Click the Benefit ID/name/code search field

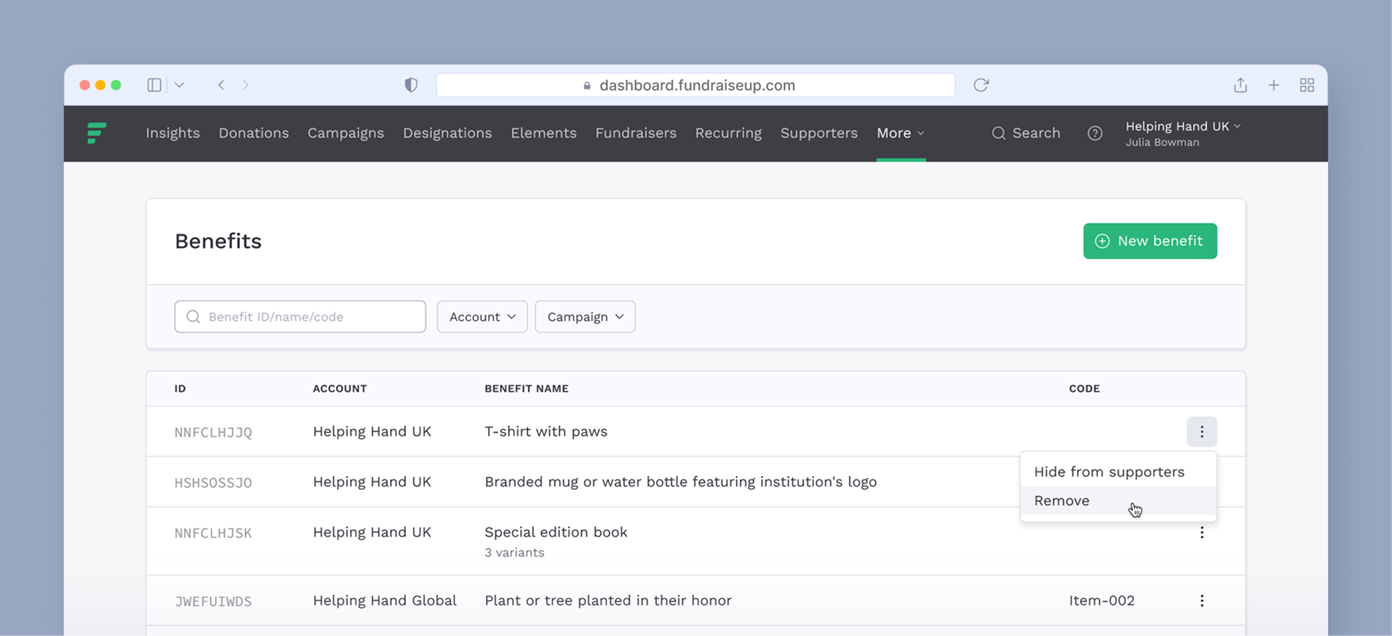coord(300,316)
